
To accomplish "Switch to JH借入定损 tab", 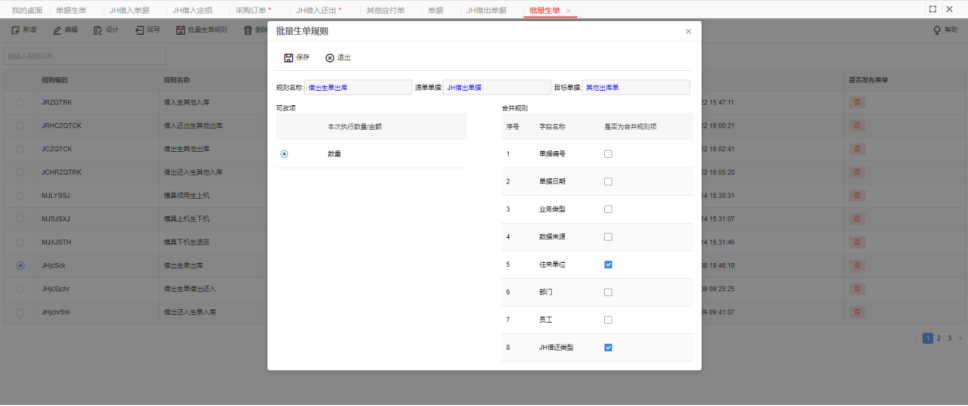I will click(x=192, y=10).
